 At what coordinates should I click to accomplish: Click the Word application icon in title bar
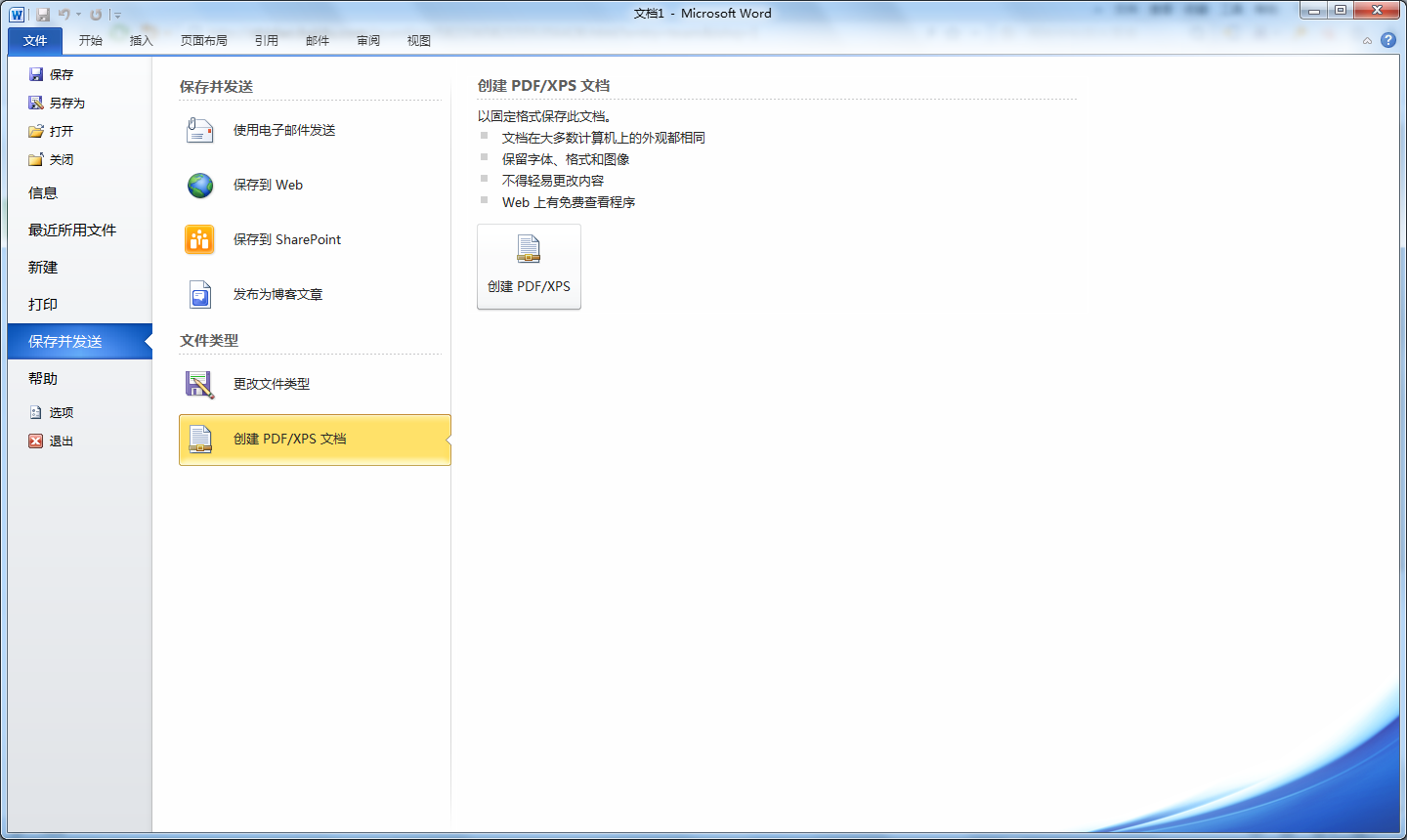(17, 15)
